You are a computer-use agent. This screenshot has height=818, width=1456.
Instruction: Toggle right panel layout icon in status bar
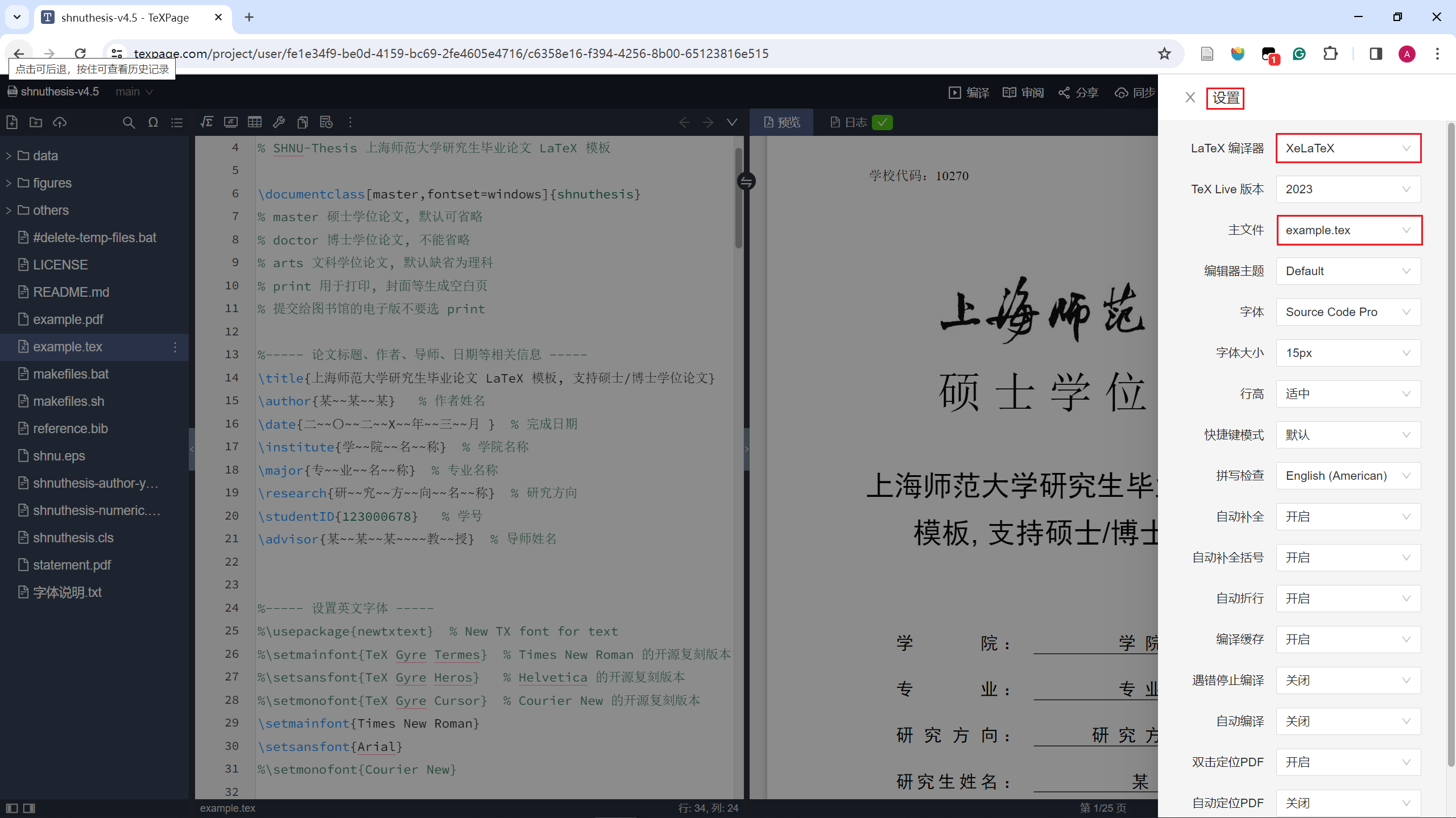click(x=29, y=808)
